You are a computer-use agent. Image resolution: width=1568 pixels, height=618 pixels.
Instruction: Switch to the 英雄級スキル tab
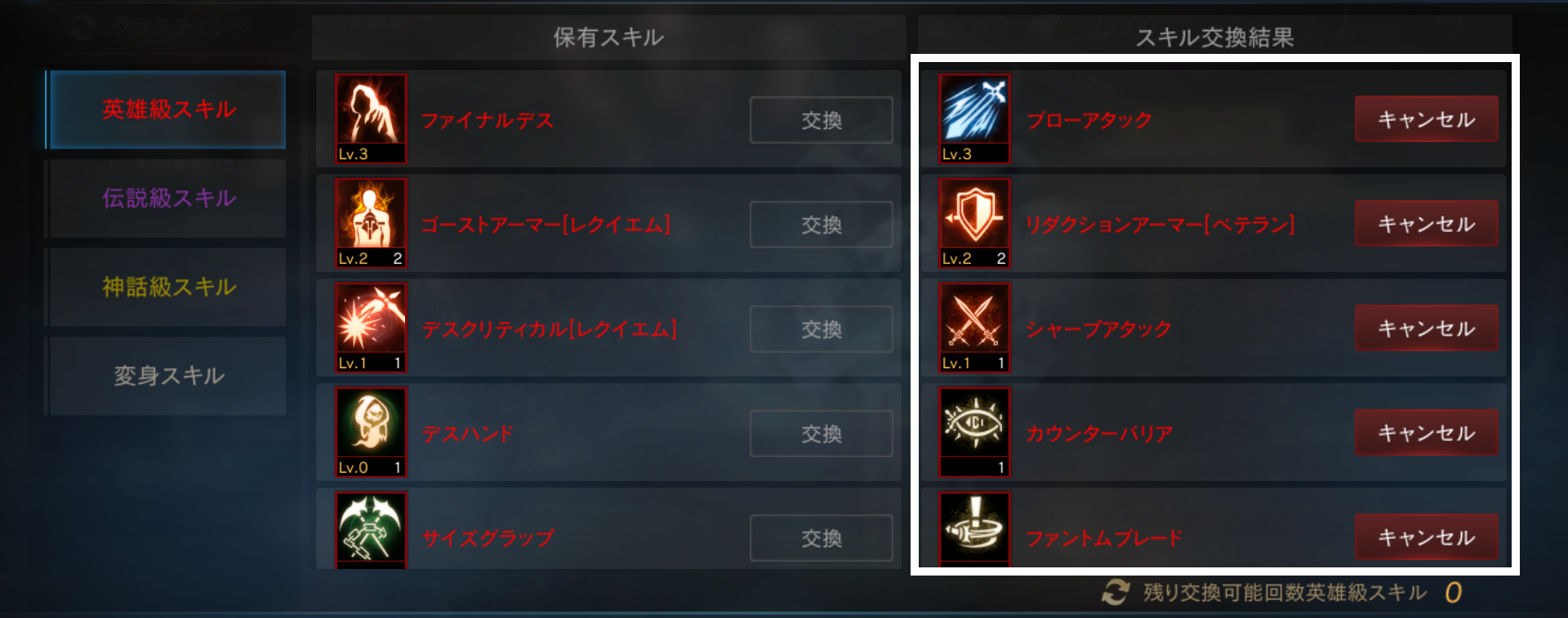point(166,109)
